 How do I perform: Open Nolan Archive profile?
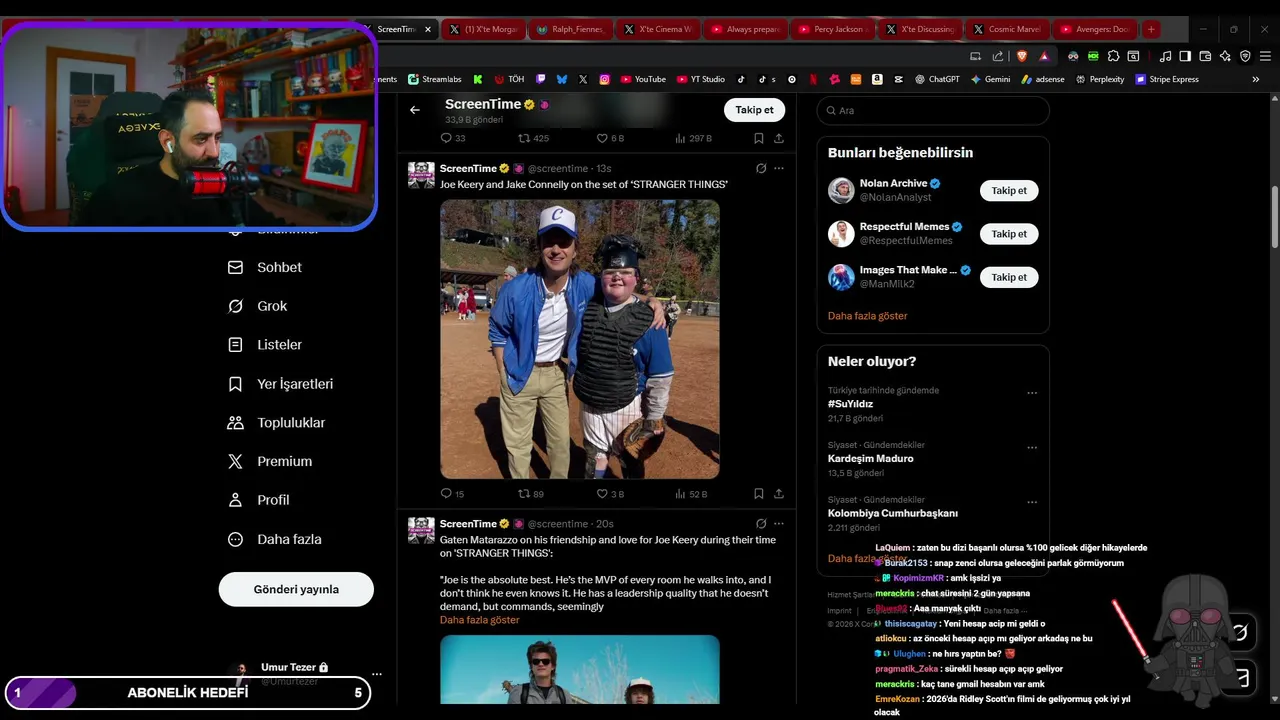tap(893, 184)
